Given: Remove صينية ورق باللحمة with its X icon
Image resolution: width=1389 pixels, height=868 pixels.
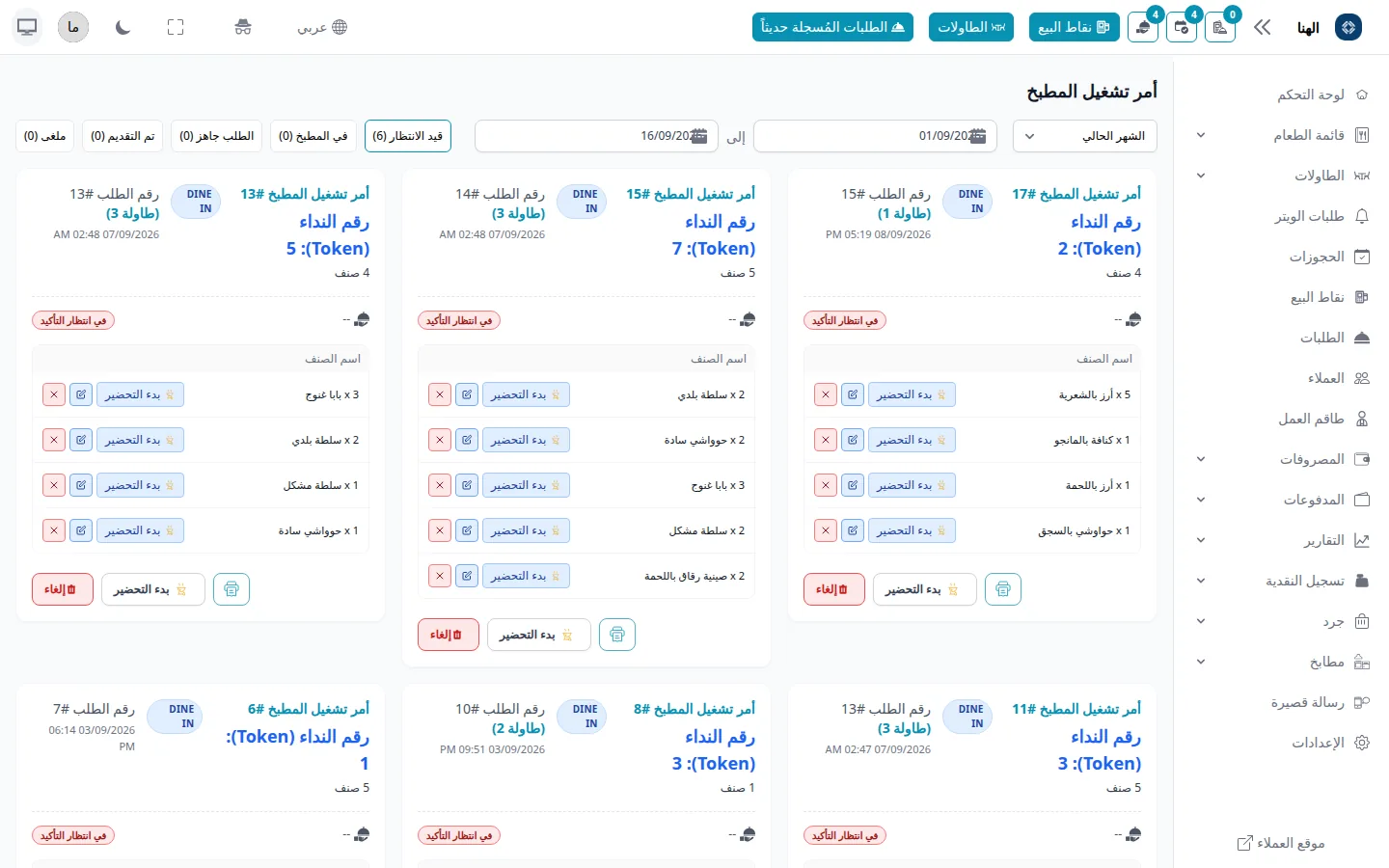Looking at the screenshot, I should click(440, 576).
